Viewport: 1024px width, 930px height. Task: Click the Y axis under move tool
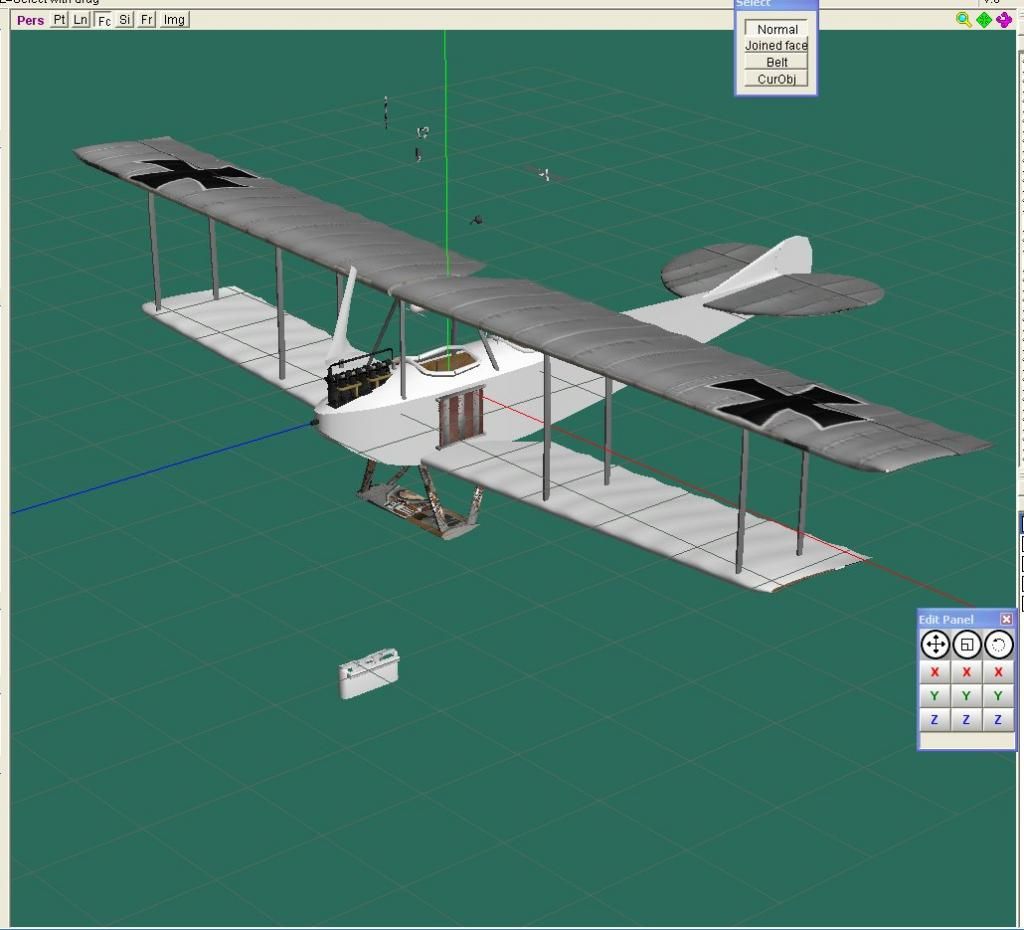935,696
